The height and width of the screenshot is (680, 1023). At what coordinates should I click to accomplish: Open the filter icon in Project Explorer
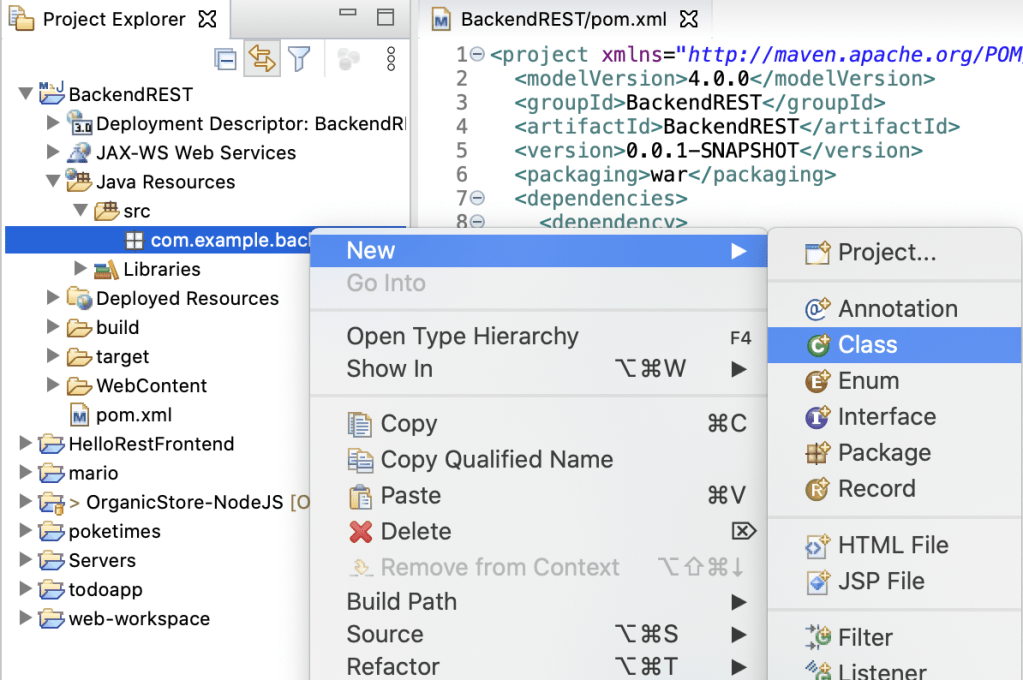point(299,59)
